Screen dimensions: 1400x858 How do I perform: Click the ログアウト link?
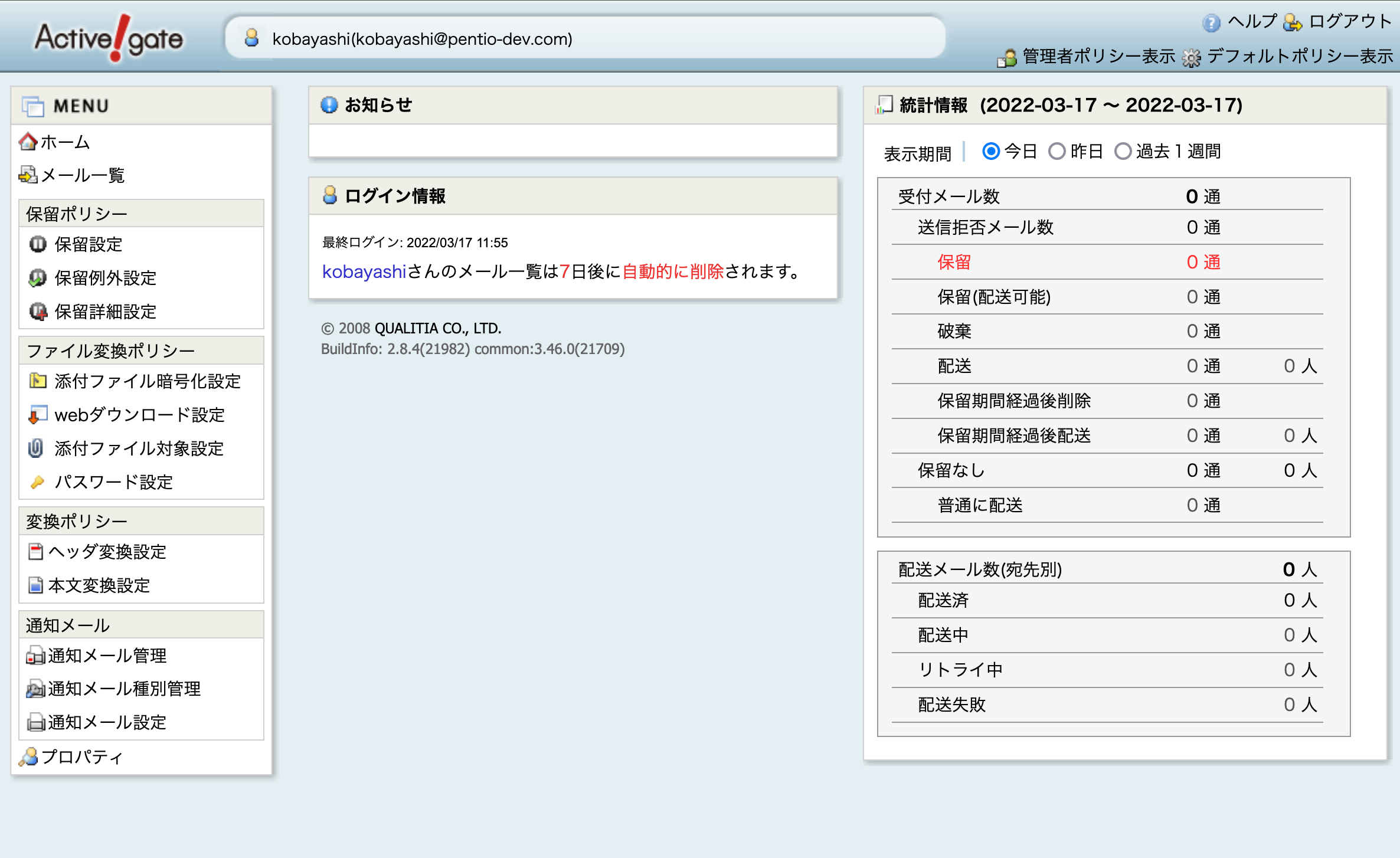1351,21
